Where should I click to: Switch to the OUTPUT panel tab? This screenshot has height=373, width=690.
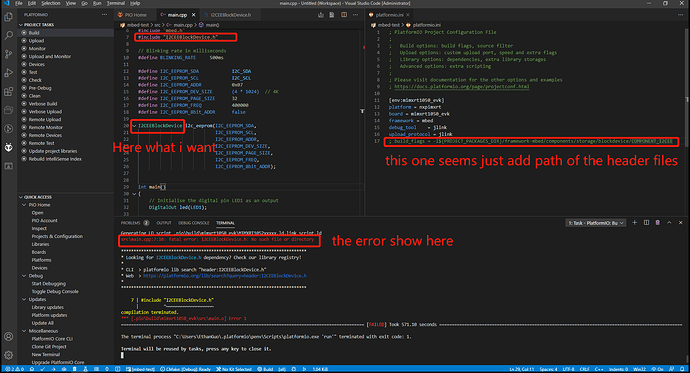[x=164, y=223]
